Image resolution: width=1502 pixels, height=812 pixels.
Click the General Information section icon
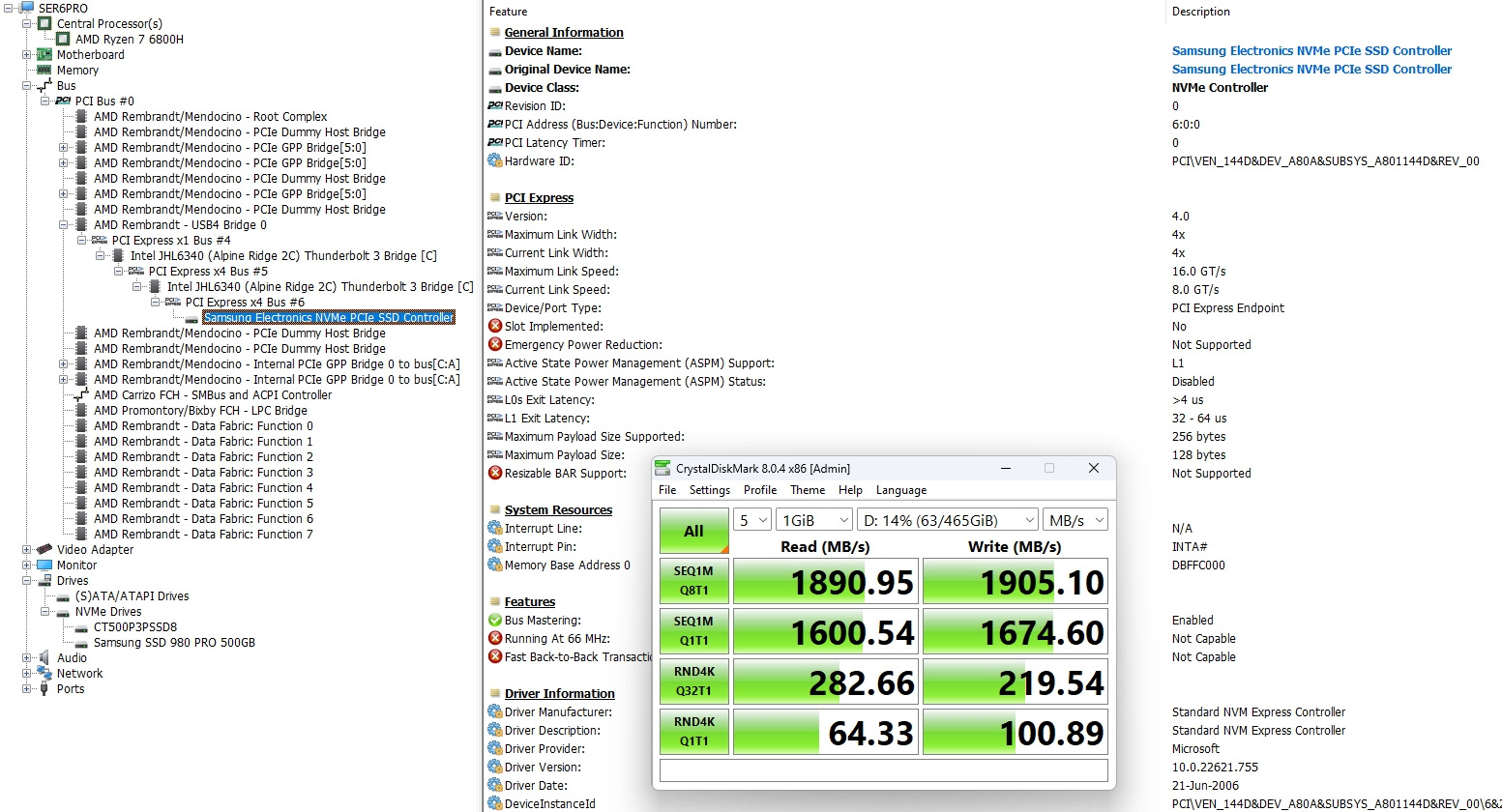pos(495,32)
